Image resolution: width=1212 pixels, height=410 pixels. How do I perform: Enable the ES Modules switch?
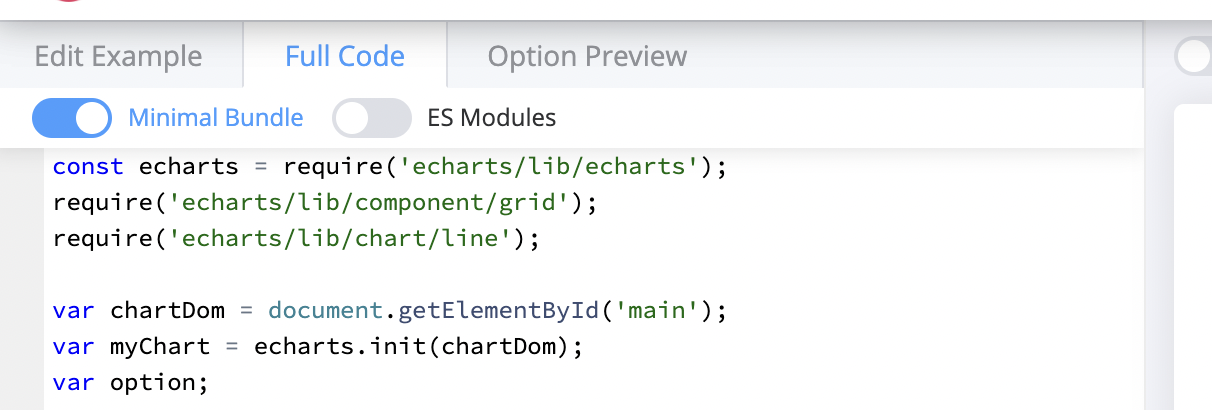click(x=372, y=118)
